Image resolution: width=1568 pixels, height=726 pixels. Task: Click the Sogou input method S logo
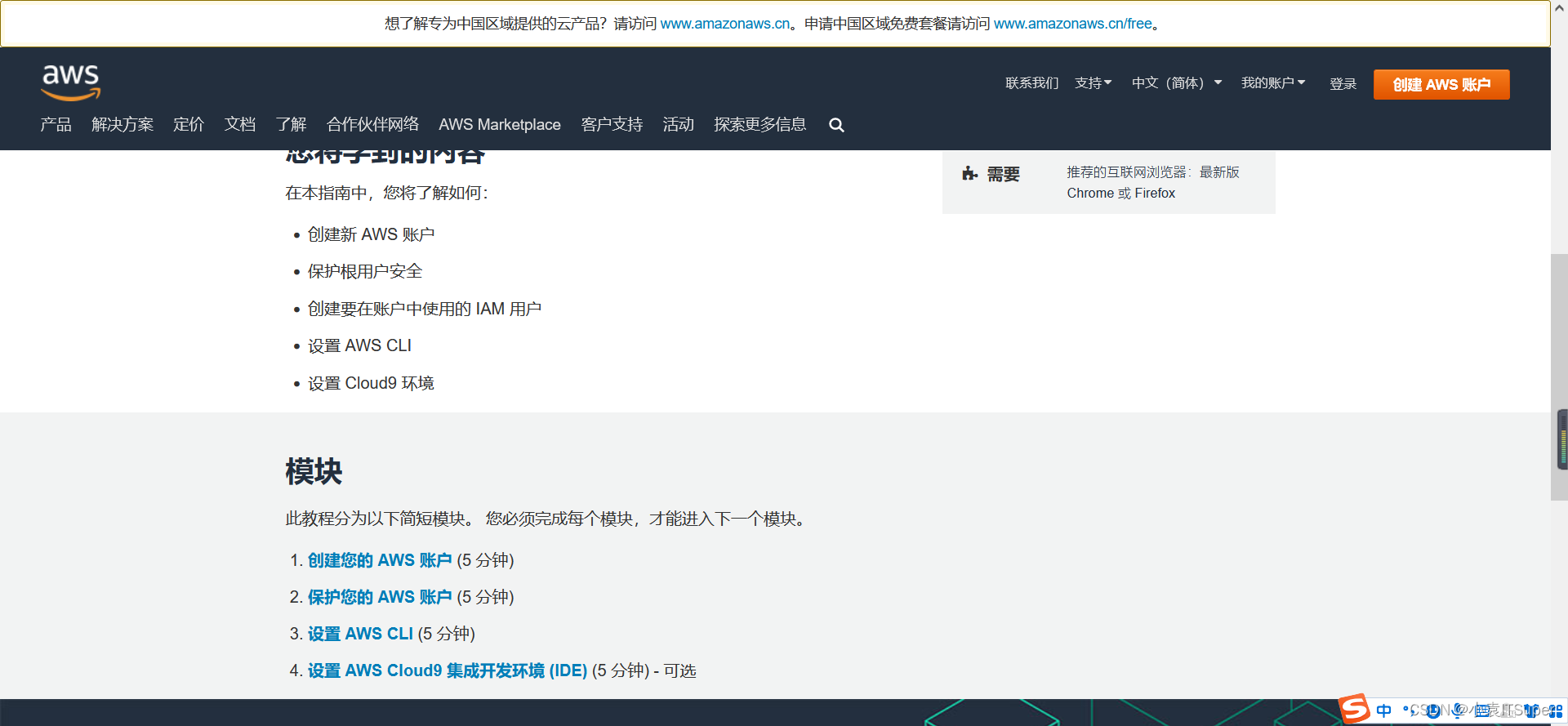[x=1354, y=708]
